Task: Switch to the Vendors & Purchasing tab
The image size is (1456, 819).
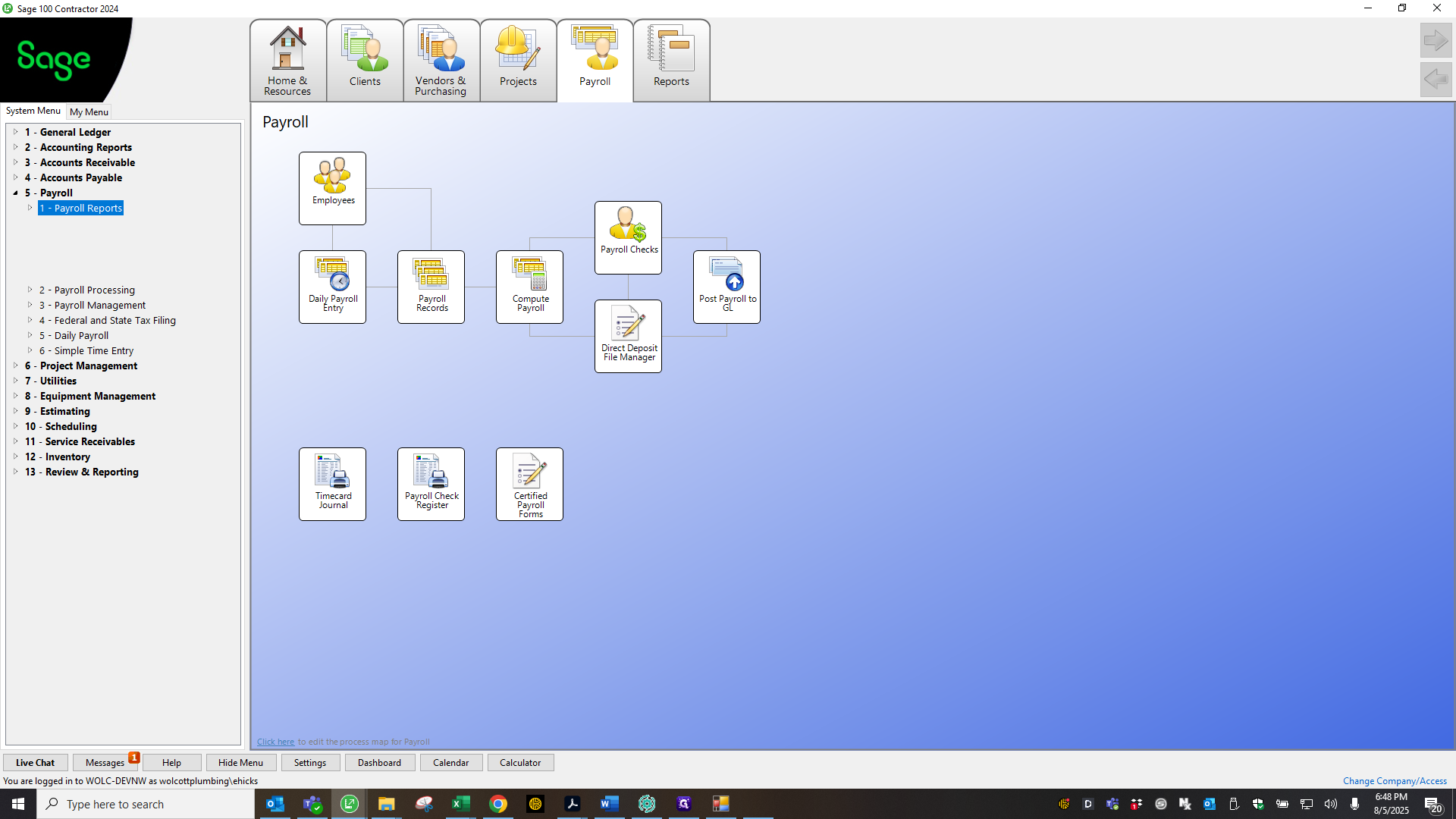Action: coord(441,61)
